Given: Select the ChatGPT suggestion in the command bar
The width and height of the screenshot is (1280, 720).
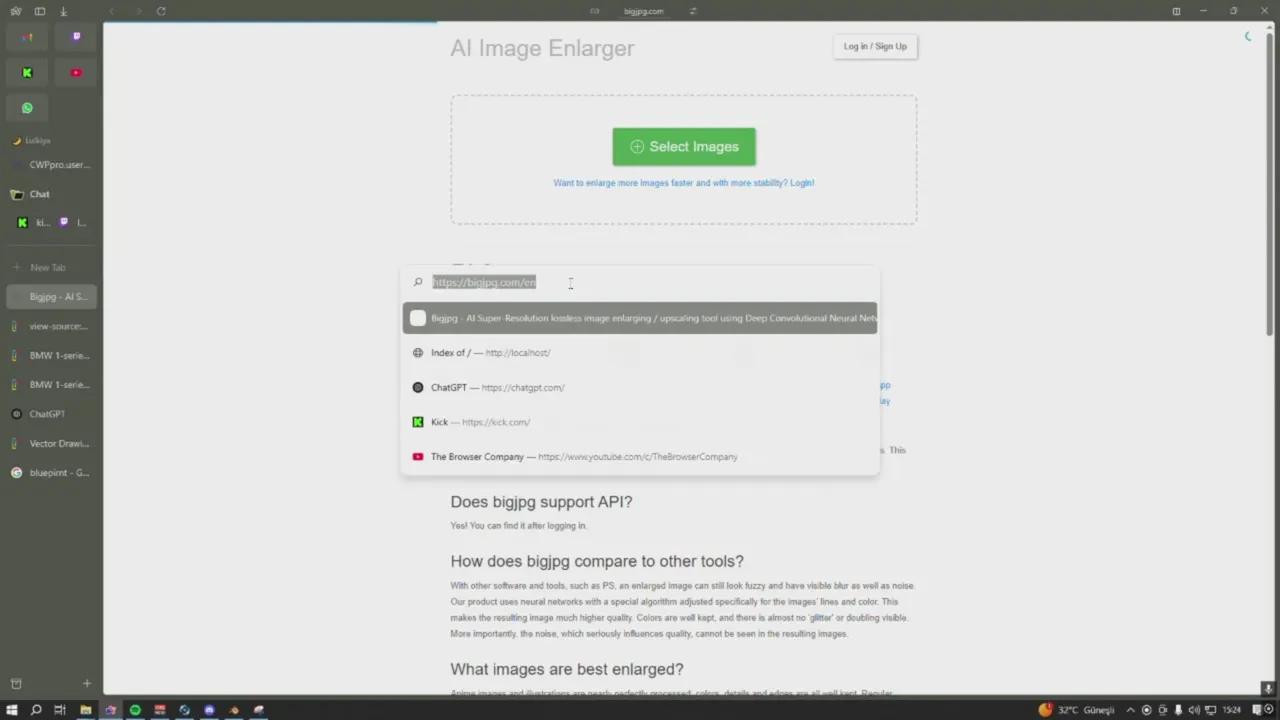Looking at the screenshot, I should 640,387.
